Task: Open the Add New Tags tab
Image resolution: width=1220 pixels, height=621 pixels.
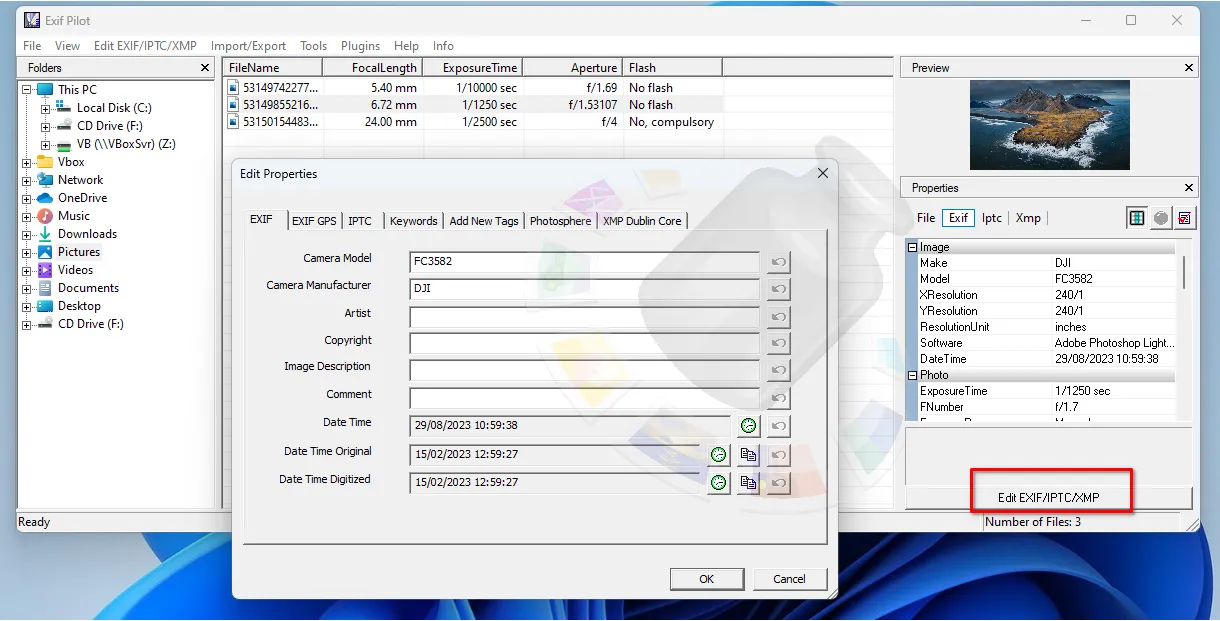Action: tap(484, 221)
